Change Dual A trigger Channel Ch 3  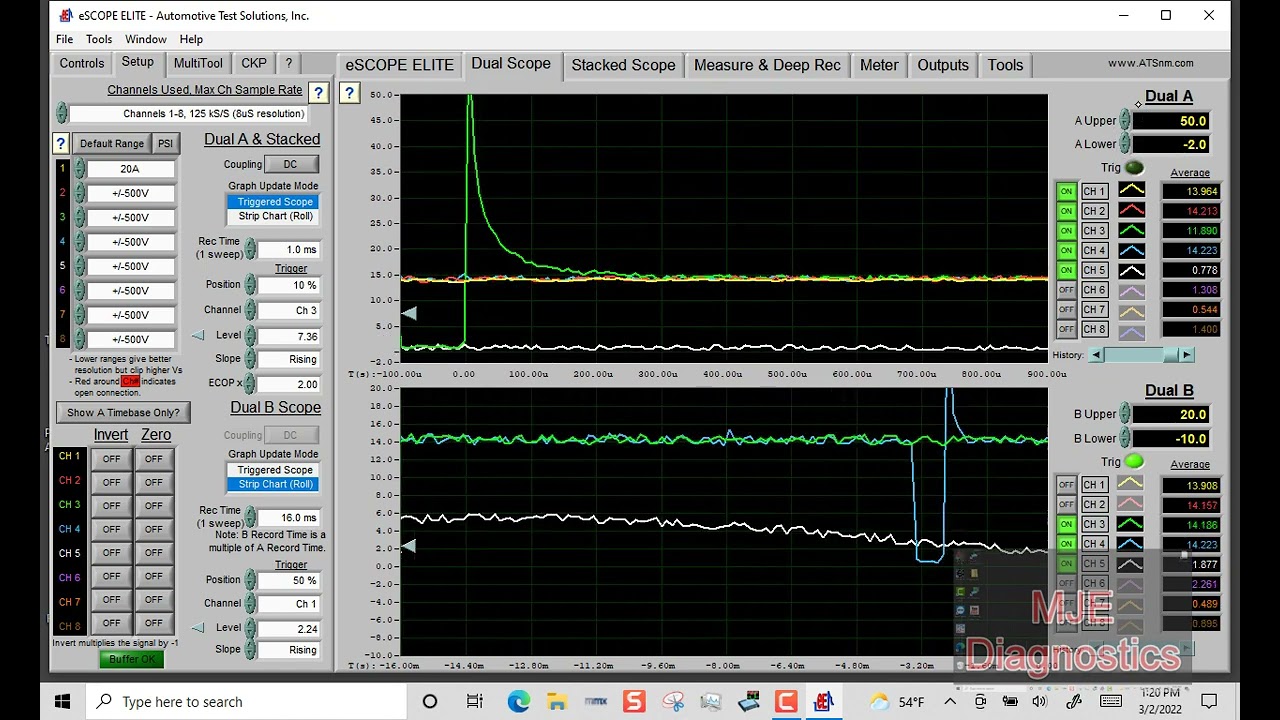(x=288, y=310)
